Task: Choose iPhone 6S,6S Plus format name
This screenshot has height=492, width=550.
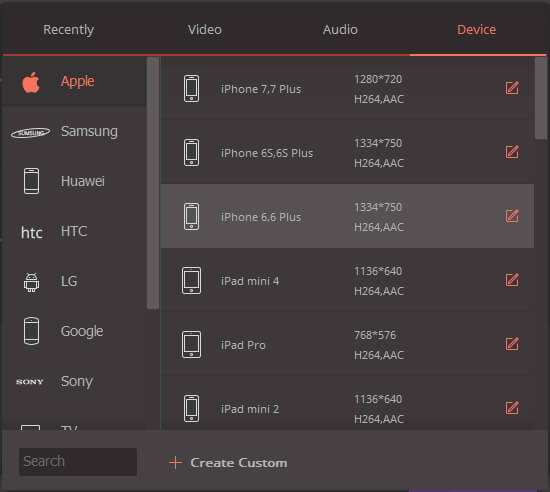Action: tap(267, 153)
